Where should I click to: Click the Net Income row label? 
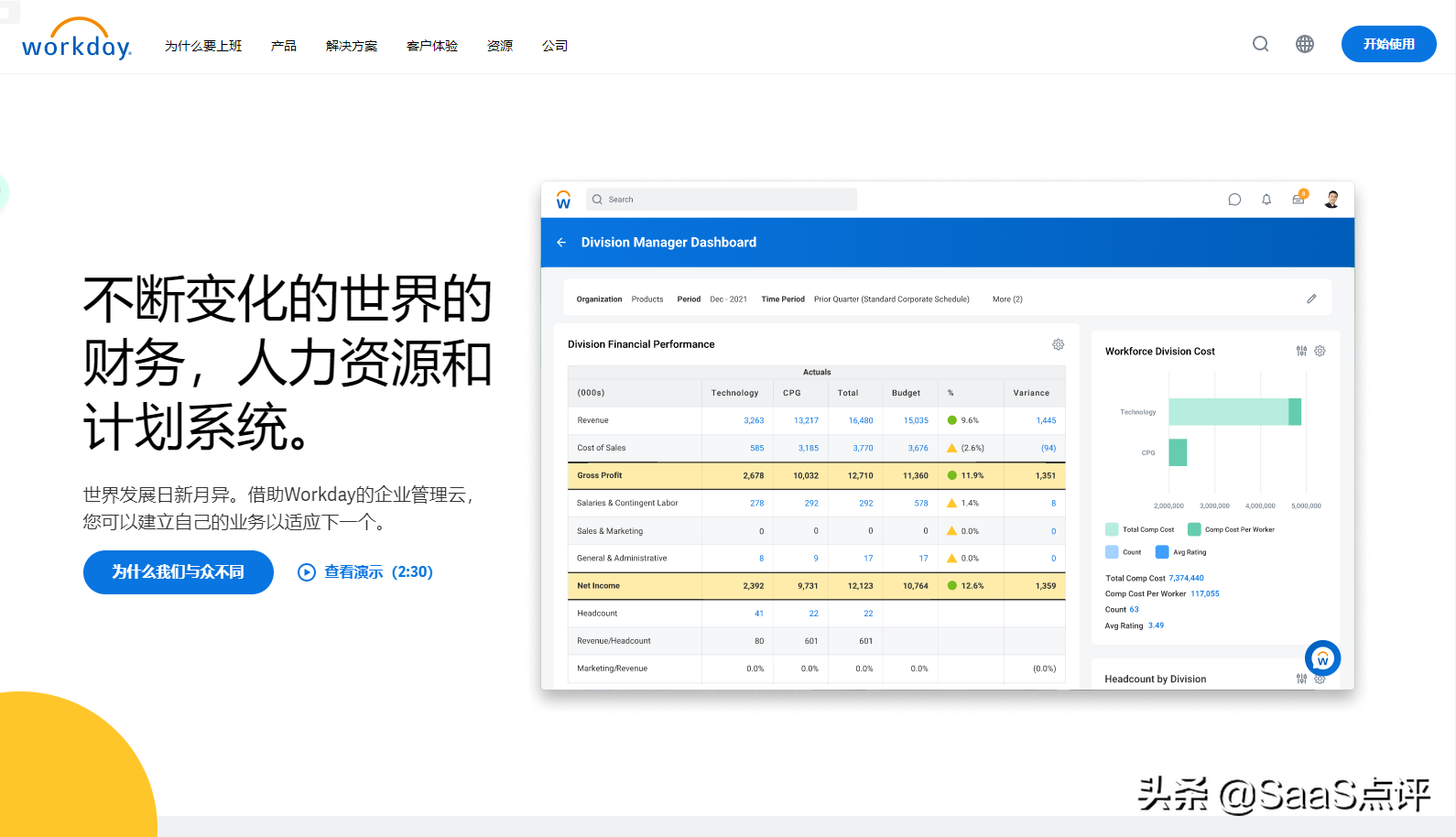[599, 585]
